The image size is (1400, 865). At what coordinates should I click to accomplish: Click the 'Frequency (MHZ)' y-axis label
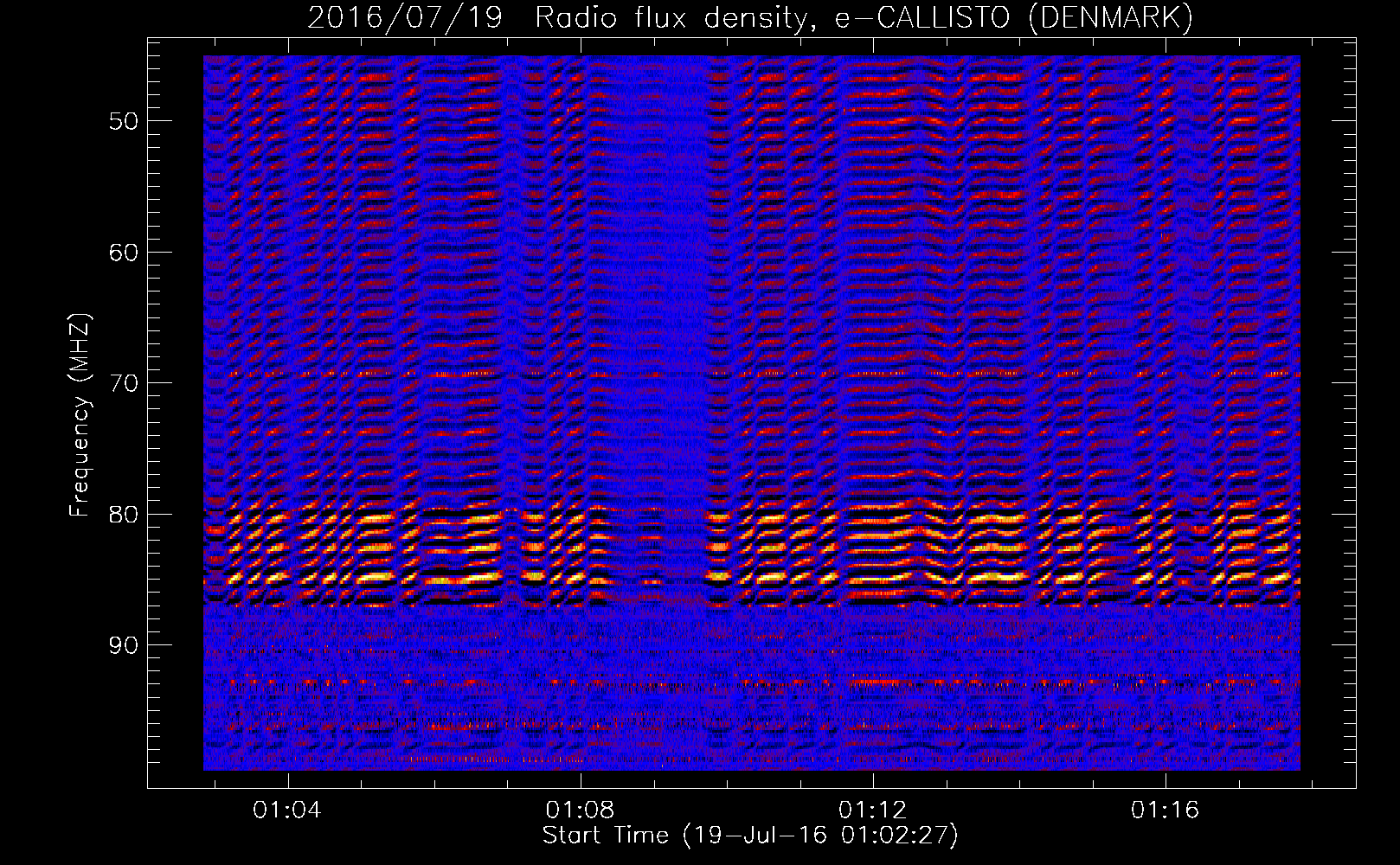tap(80, 414)
